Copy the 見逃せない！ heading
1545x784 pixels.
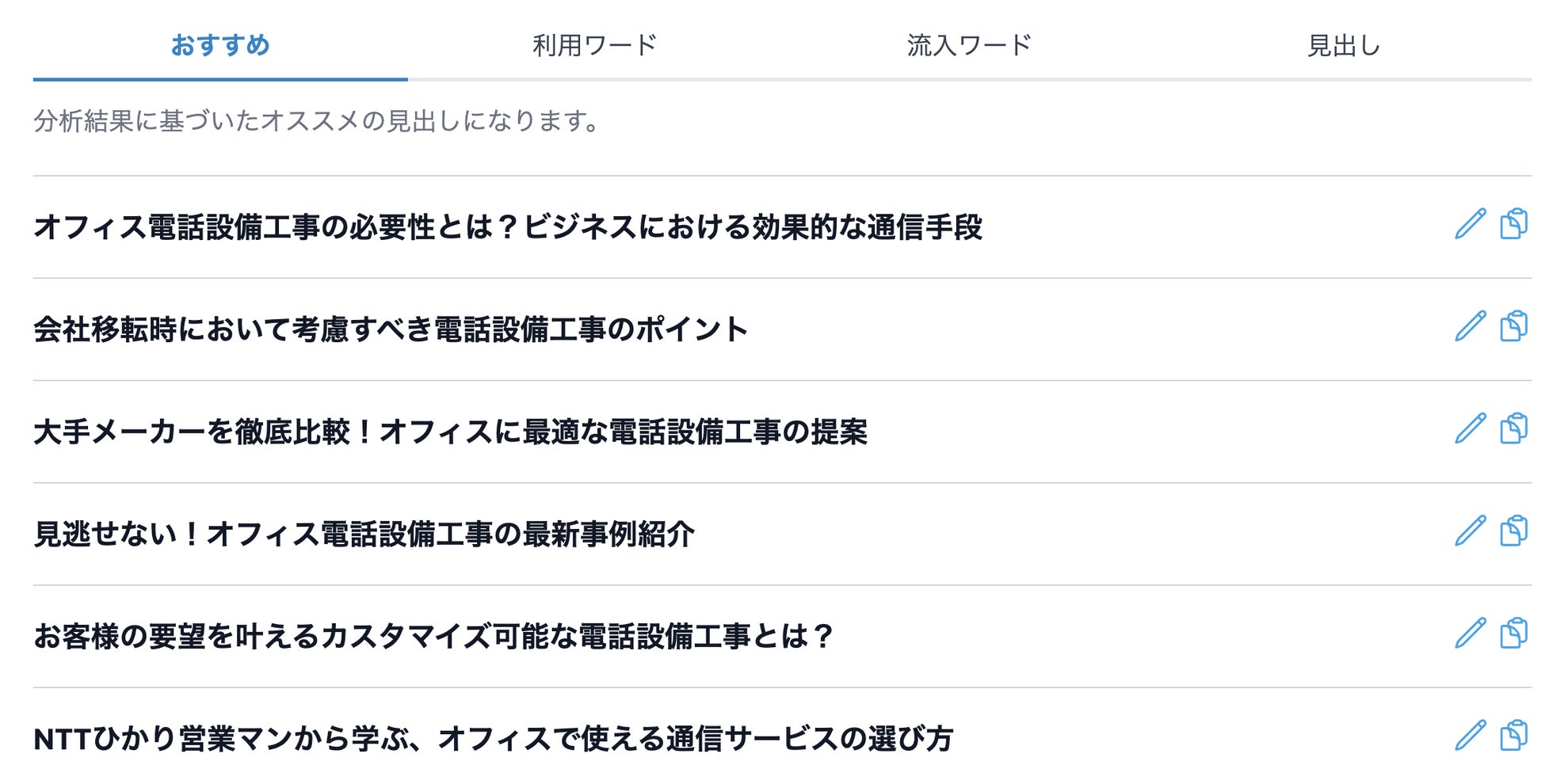[x=1513, y=531]
